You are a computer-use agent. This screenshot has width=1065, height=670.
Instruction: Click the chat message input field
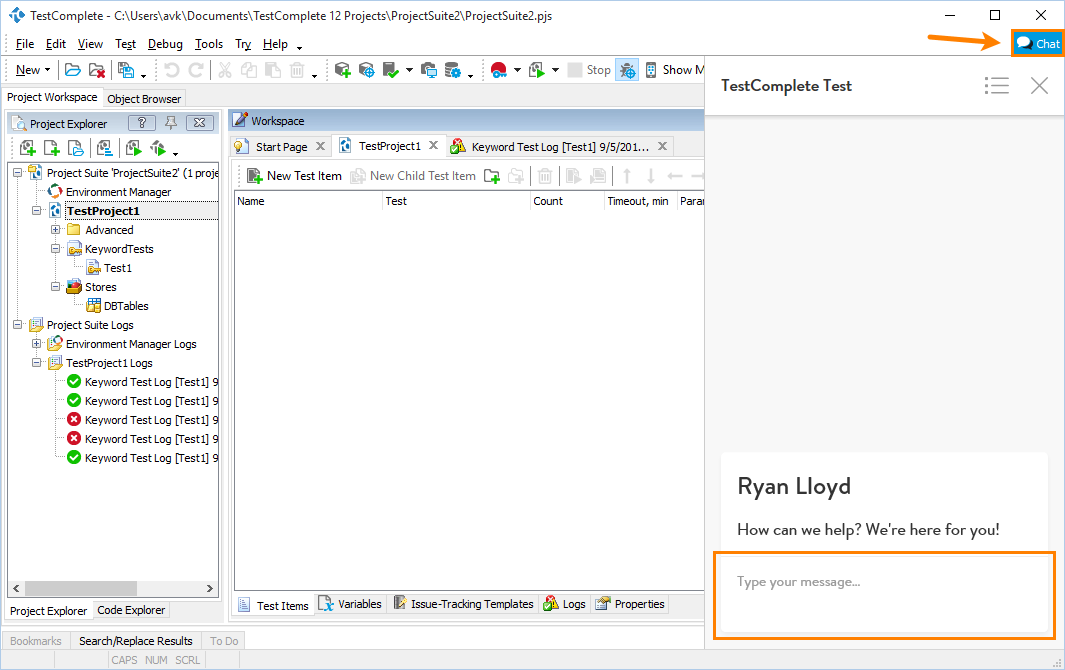tap(884, 594)
